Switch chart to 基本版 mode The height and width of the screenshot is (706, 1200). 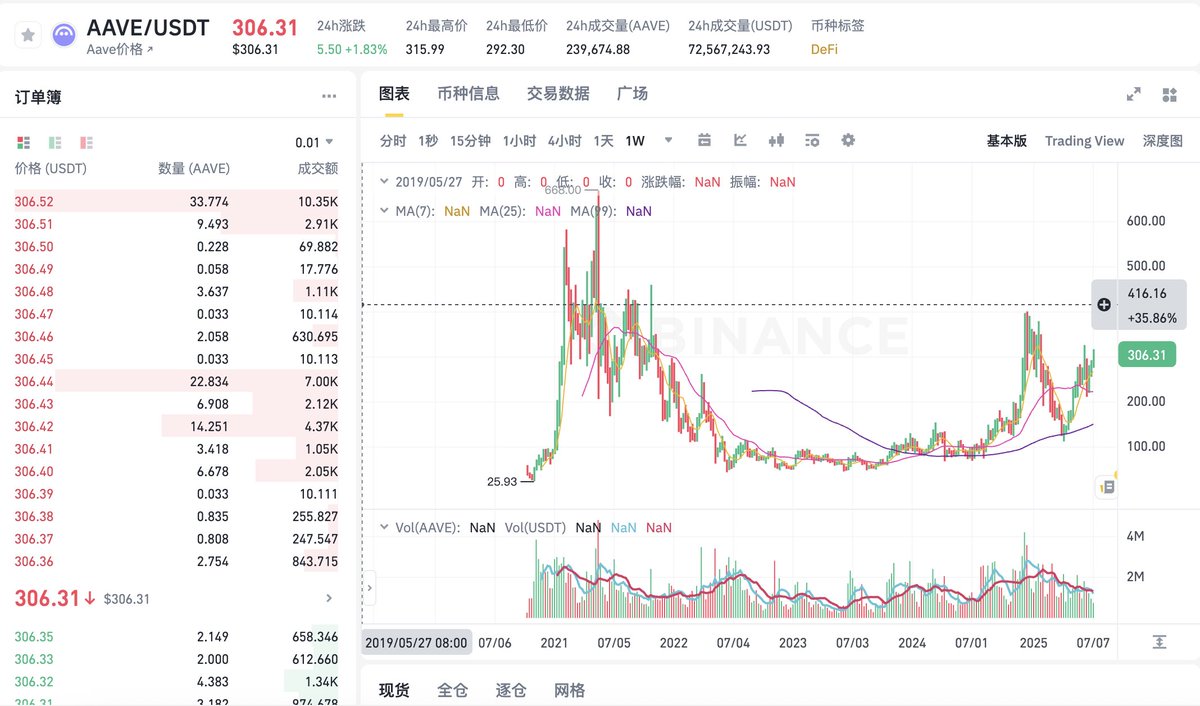tap(1006, 141)
